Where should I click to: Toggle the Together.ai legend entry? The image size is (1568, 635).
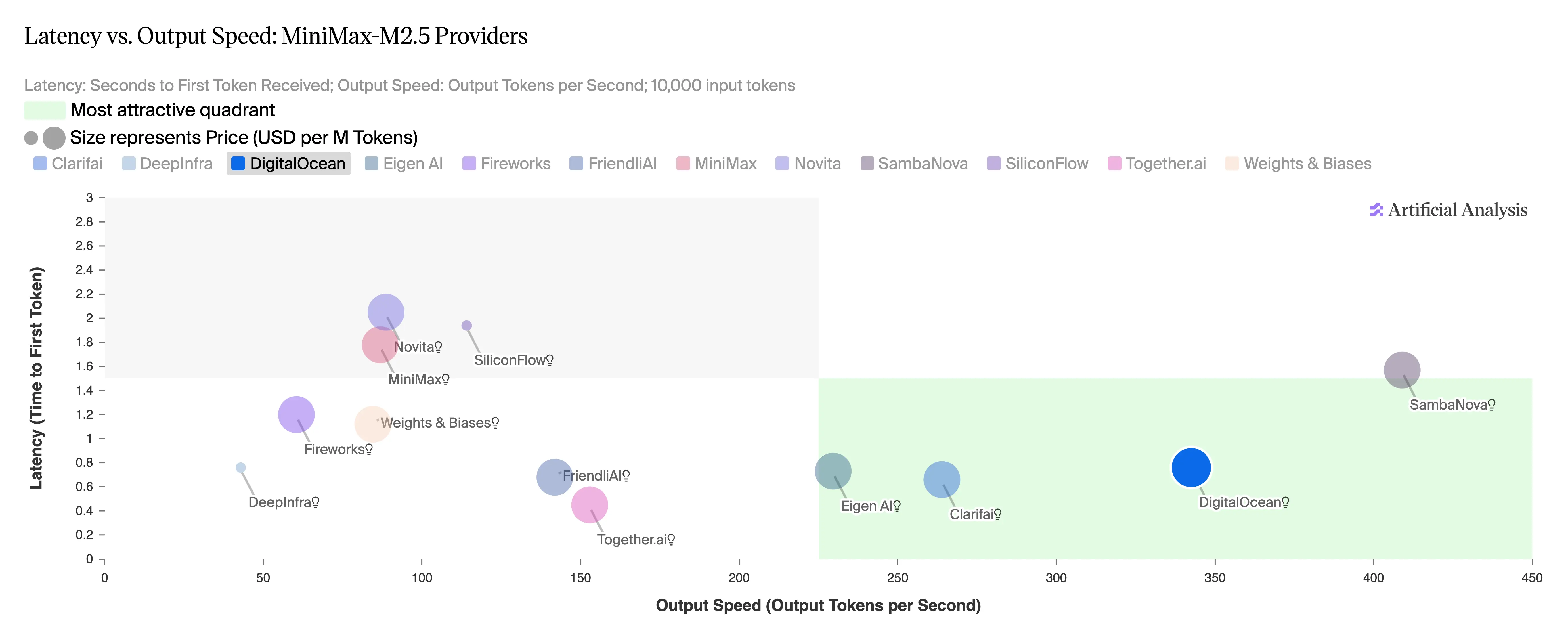[x=1157, y=164]
